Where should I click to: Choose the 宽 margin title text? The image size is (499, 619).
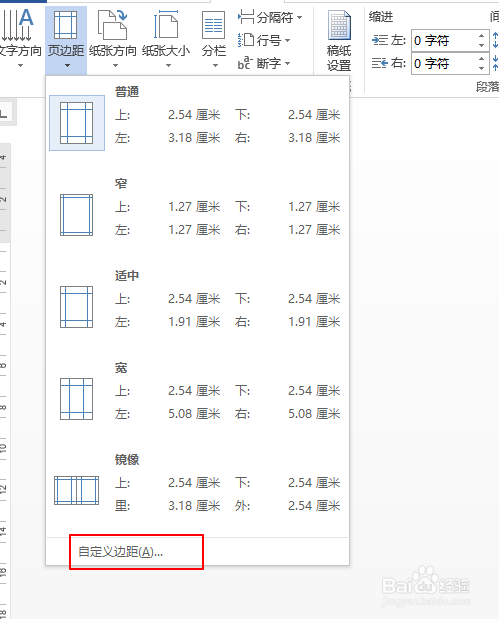tap(121, 368)
